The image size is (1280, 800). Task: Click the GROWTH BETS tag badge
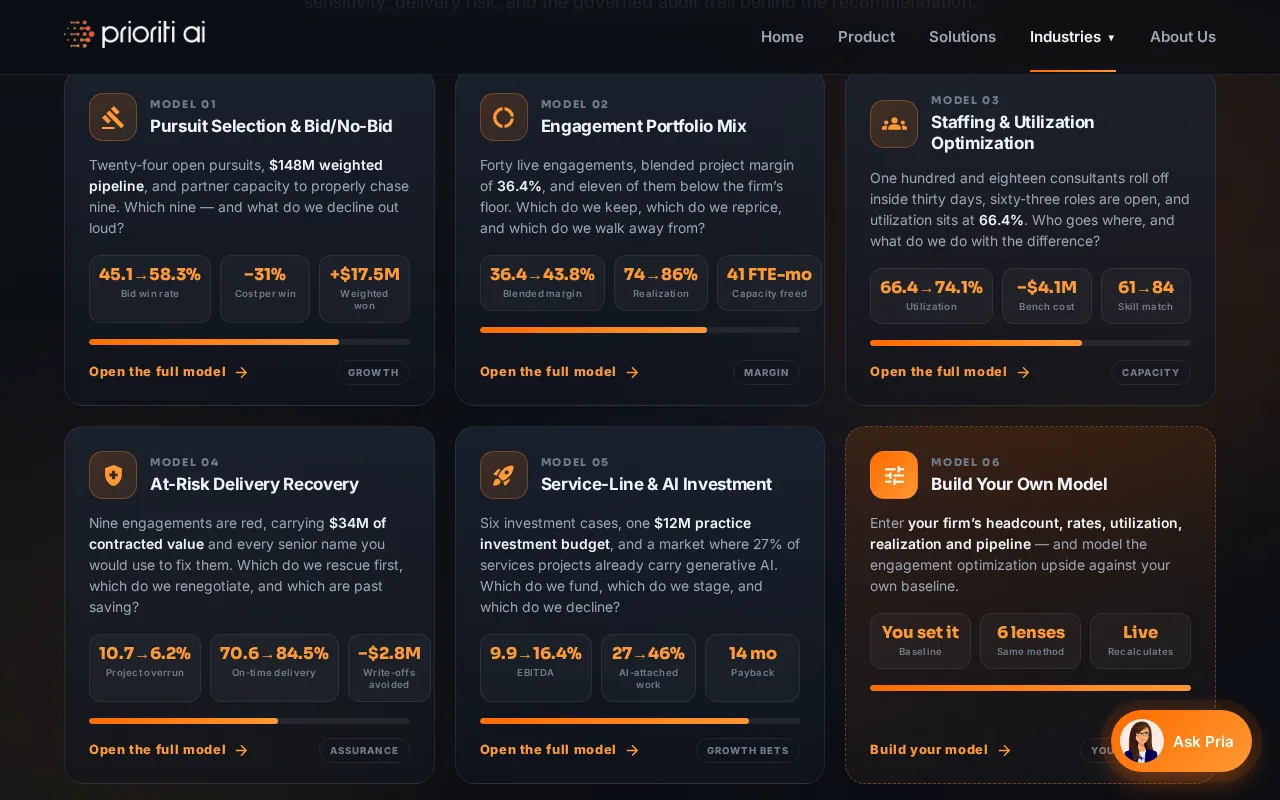(748, 750)
